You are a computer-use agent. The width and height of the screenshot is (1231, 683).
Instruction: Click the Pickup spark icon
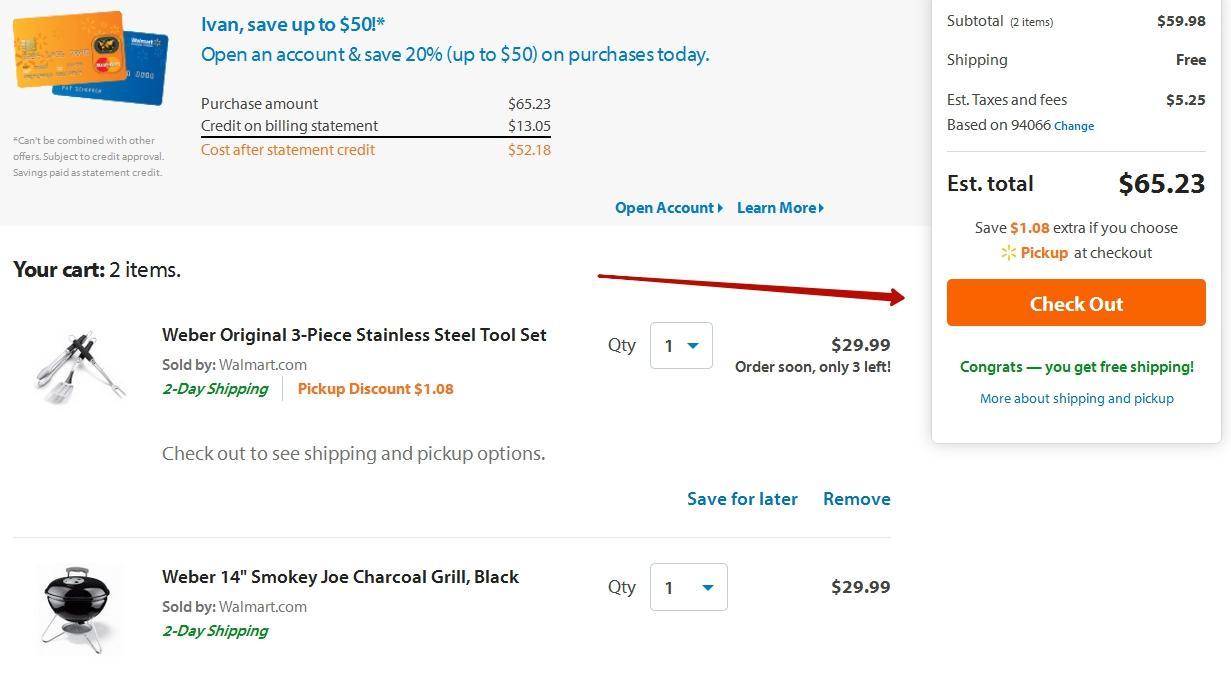pos(1008,253)
